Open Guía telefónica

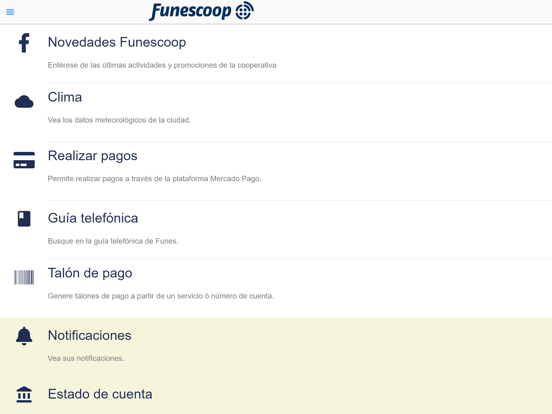coord(93,218)
